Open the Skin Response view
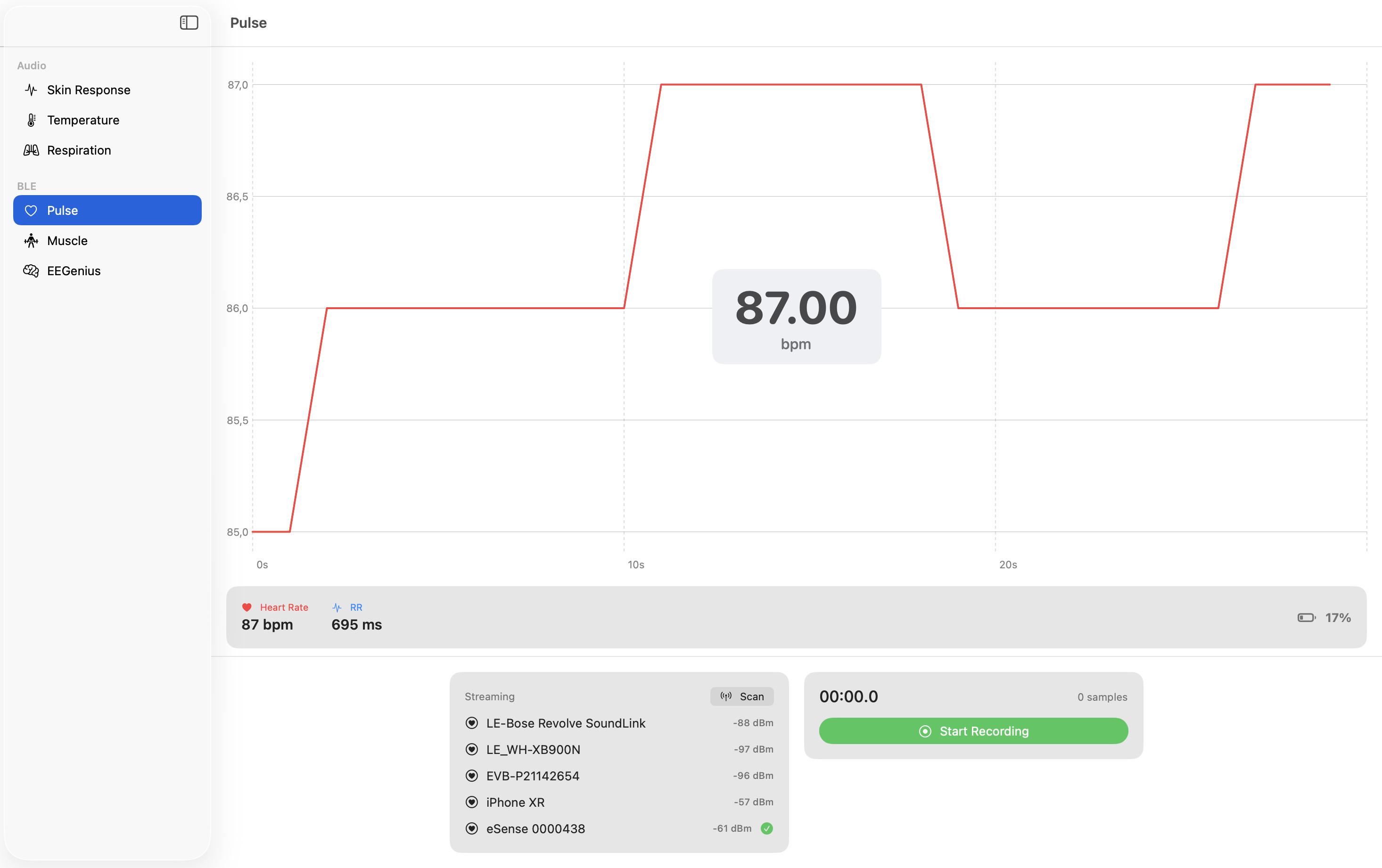This screenshot has width=1382, height=868. pos(107,90)
